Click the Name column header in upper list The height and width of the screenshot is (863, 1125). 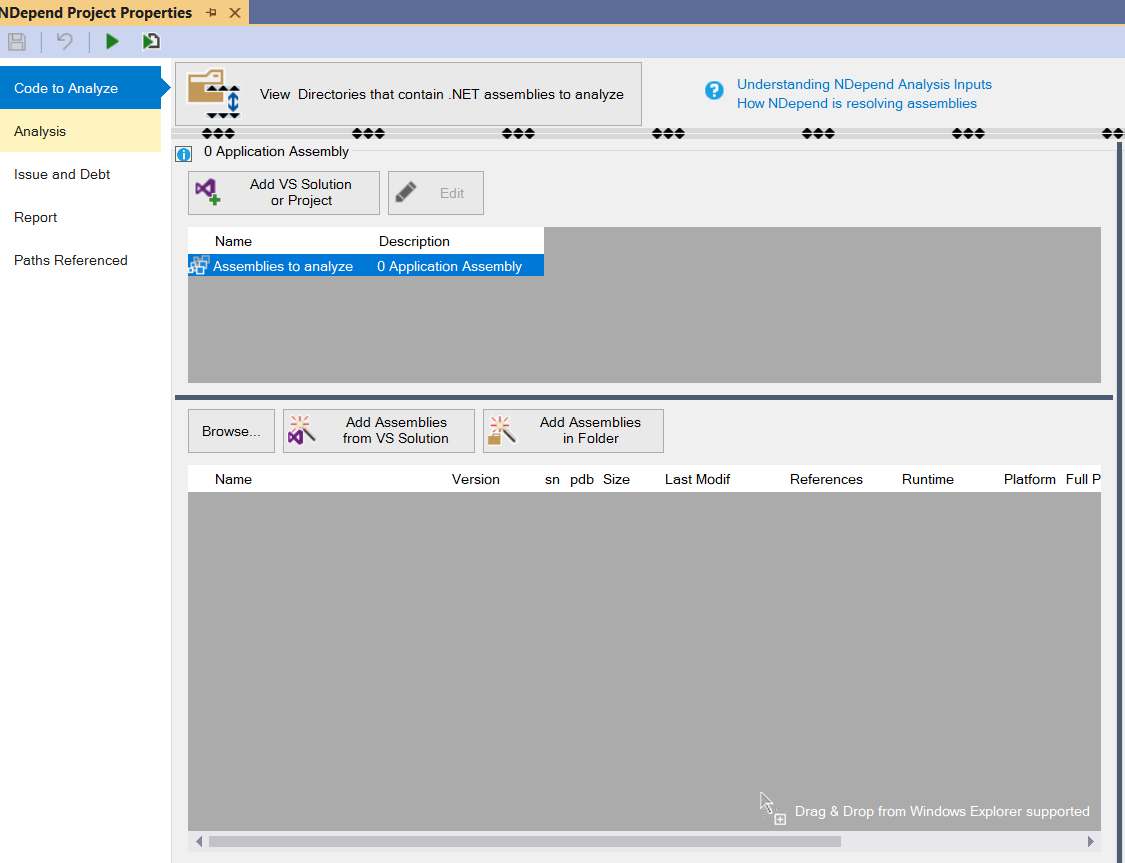[233, 241]
